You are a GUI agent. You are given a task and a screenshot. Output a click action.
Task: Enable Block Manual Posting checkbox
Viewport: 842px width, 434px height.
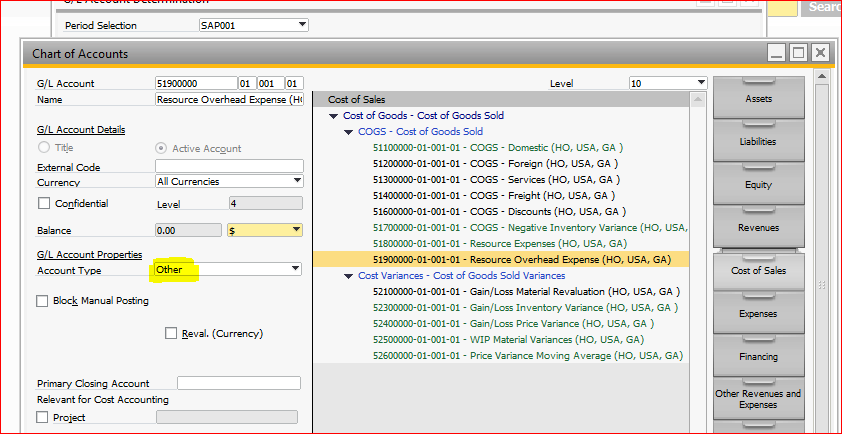coord(43,301)
